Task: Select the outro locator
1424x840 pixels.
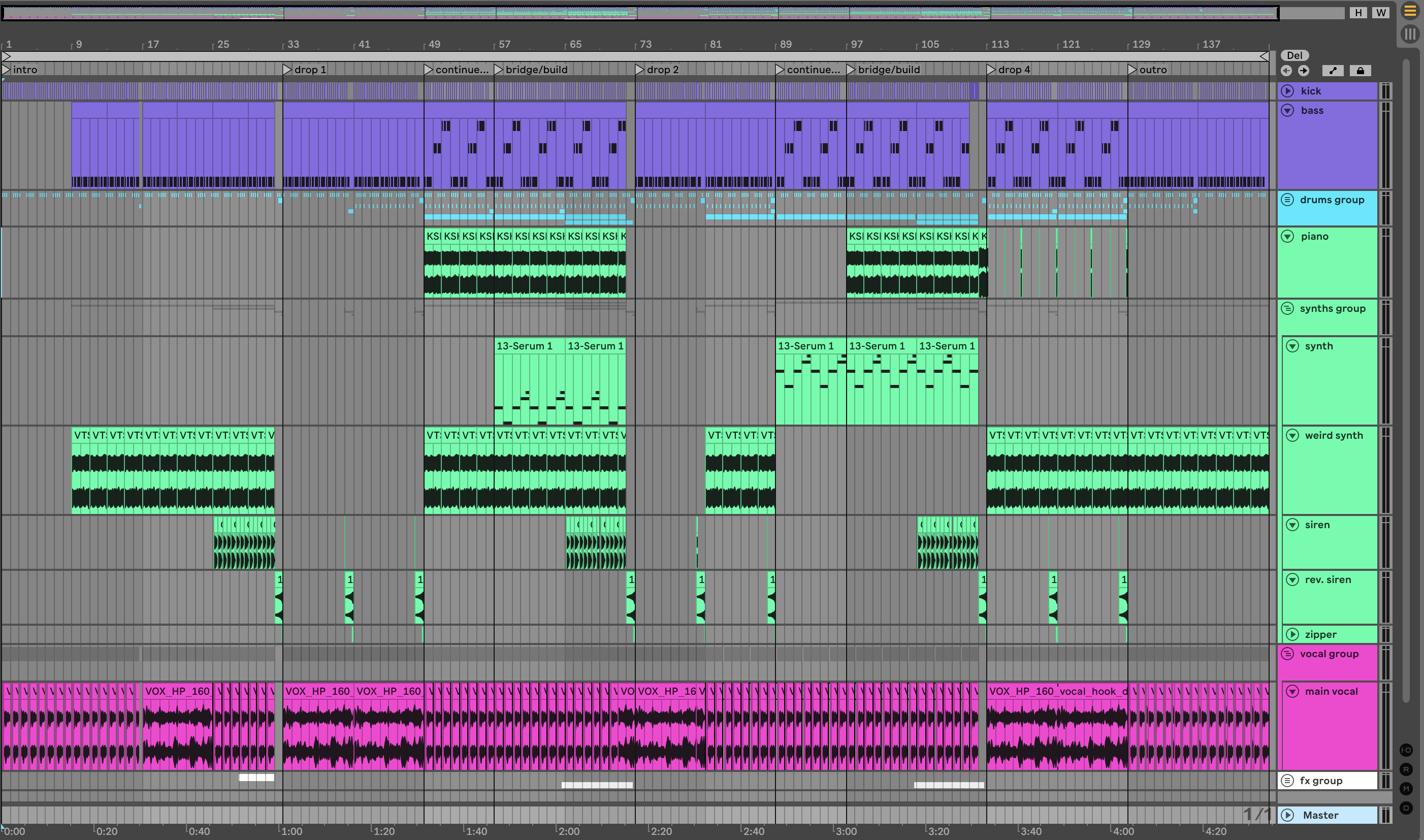Action: click(x=1149, y=70)
